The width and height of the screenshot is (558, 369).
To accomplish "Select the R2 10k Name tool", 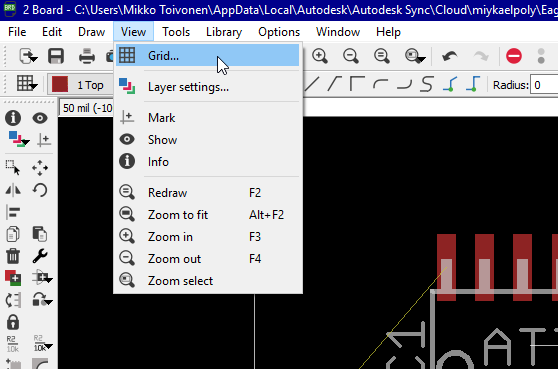I will pos(13,344).
